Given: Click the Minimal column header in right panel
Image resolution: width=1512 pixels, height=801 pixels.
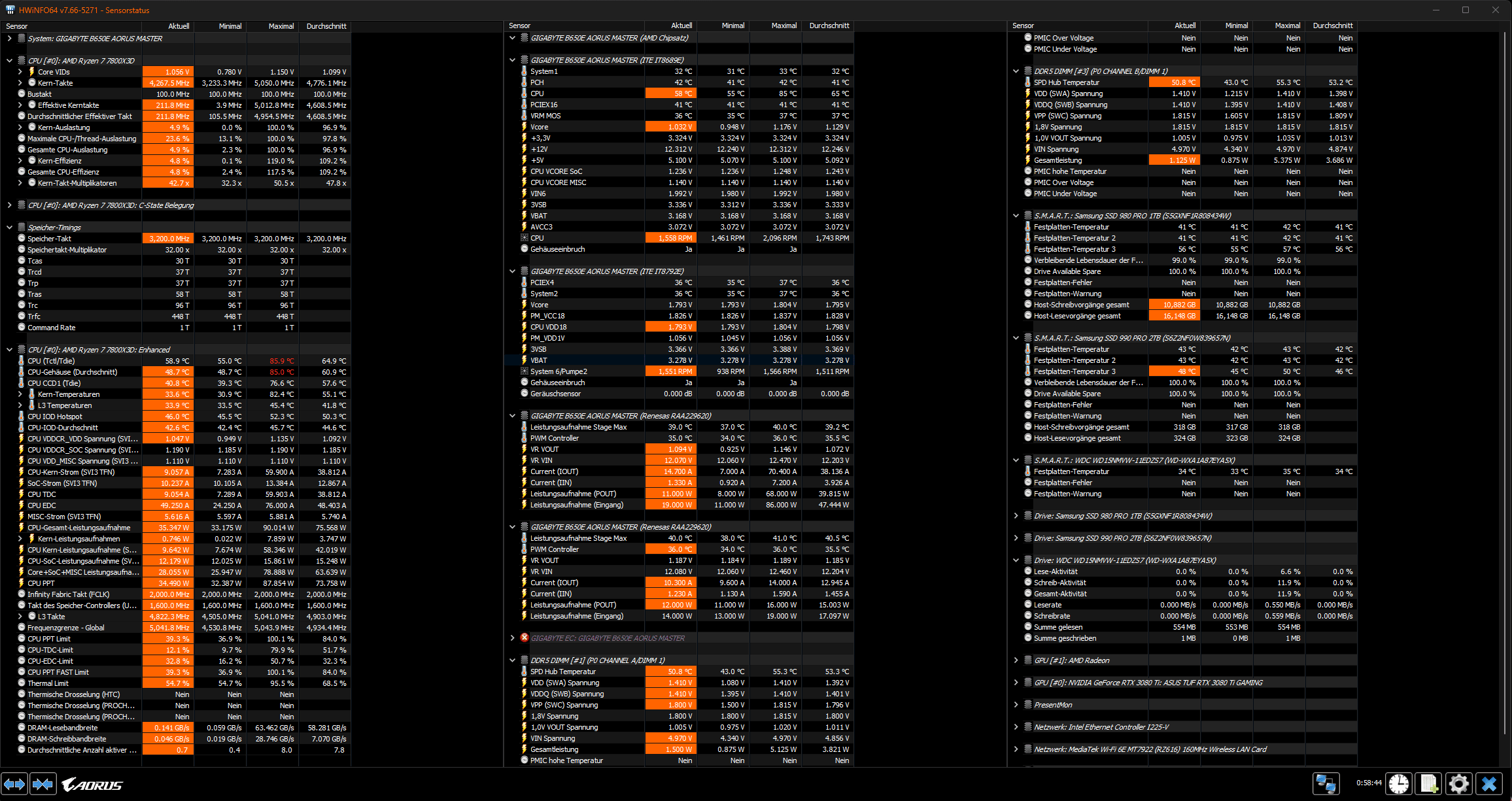Looking at the screenshot, I should (x=1227, y=26).
